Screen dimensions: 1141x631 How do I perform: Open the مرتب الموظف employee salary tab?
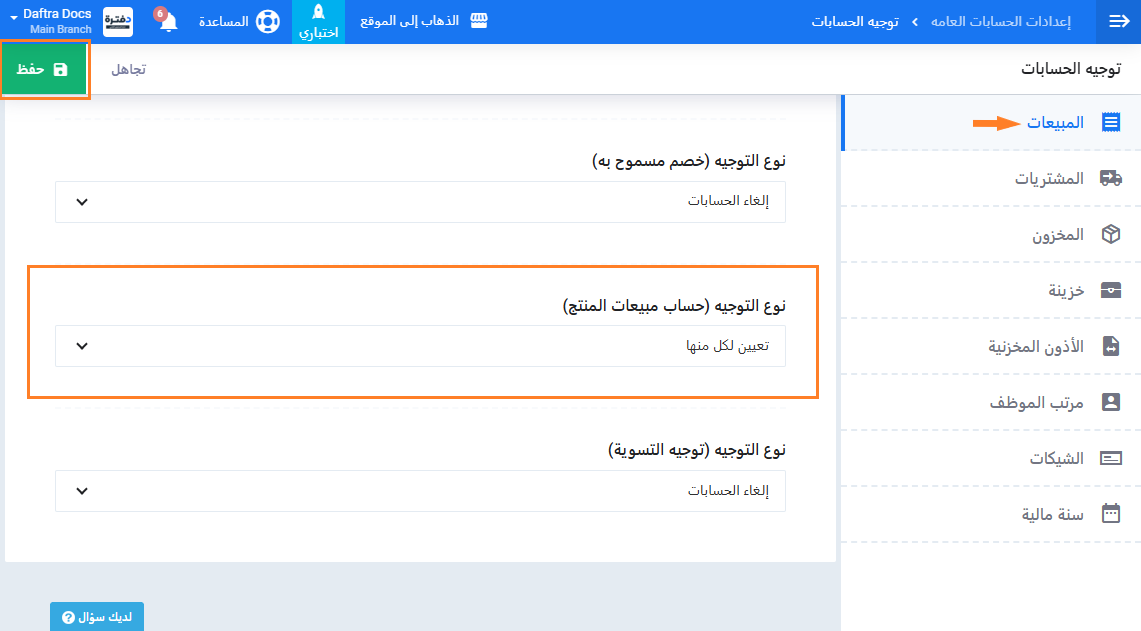(1037, 402)
